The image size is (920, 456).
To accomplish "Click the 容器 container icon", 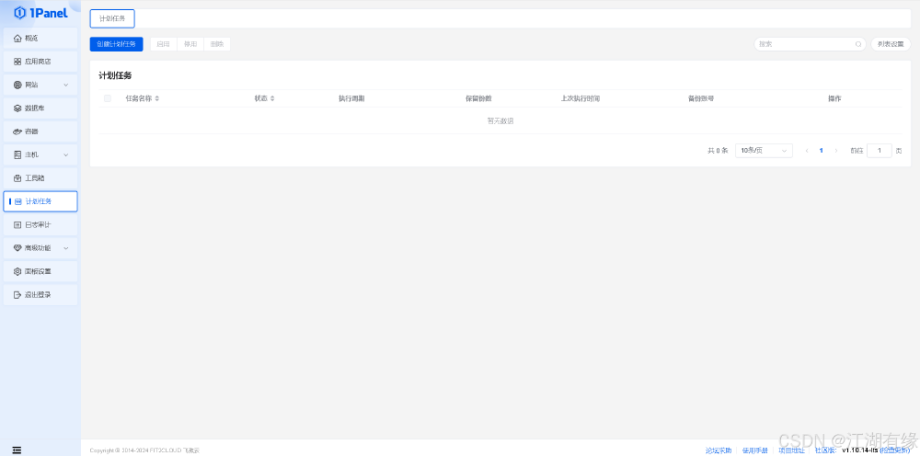I will tap(17, 131).
